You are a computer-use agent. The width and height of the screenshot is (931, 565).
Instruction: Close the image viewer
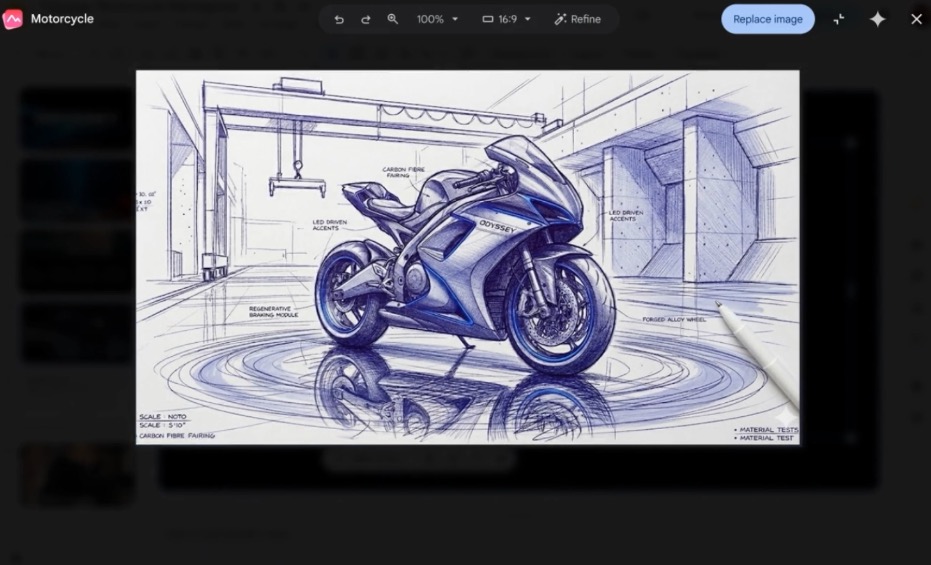pyautogui.click(x=916, y=19)
